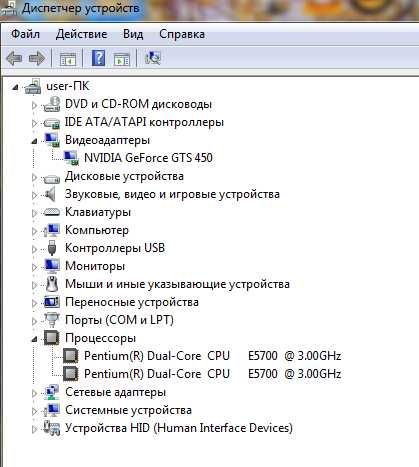Select the first Pentium Dual-Core E5700 processor
The width and height of the screenshot is (419, 467).
213,356
